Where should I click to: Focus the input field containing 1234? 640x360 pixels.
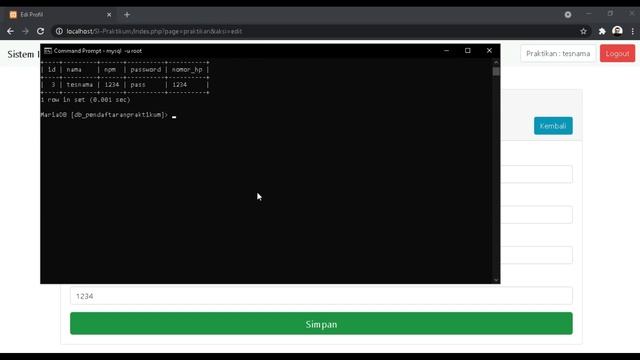[x=321, y=296]
